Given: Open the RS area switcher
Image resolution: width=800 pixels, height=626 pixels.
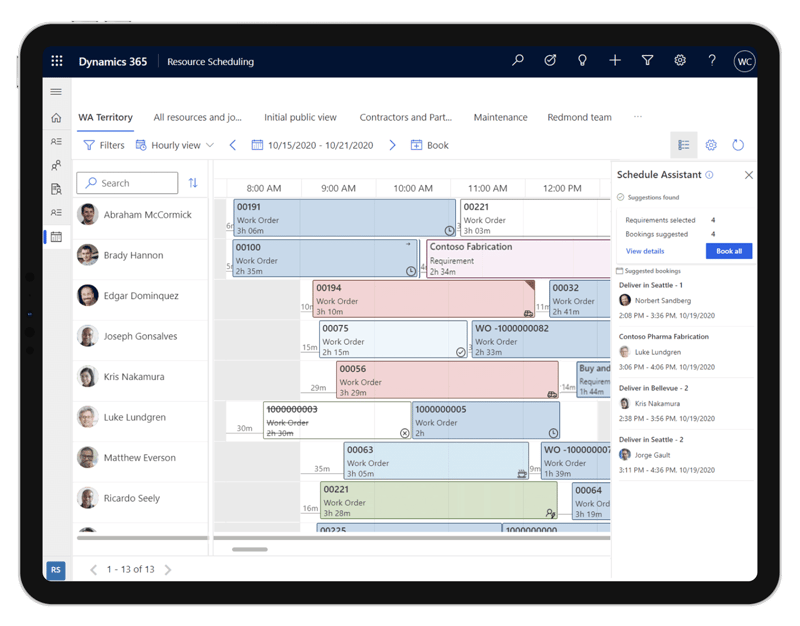Looking at the screenshot, I should tap(56, 569).
